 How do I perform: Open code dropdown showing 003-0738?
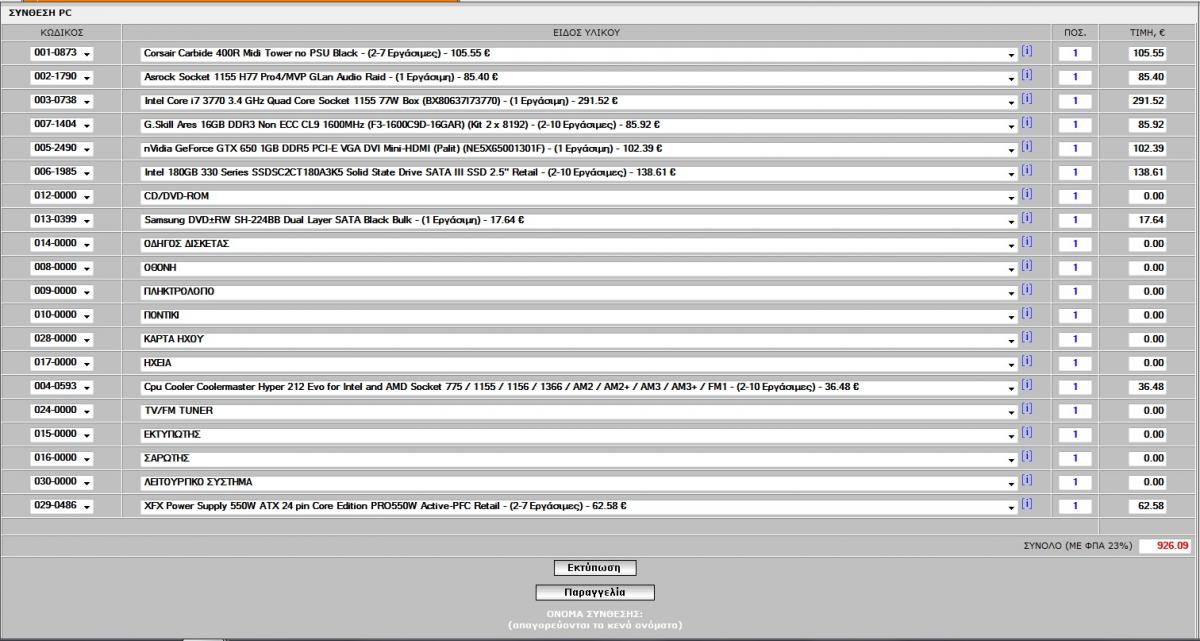tap(61, 101)
